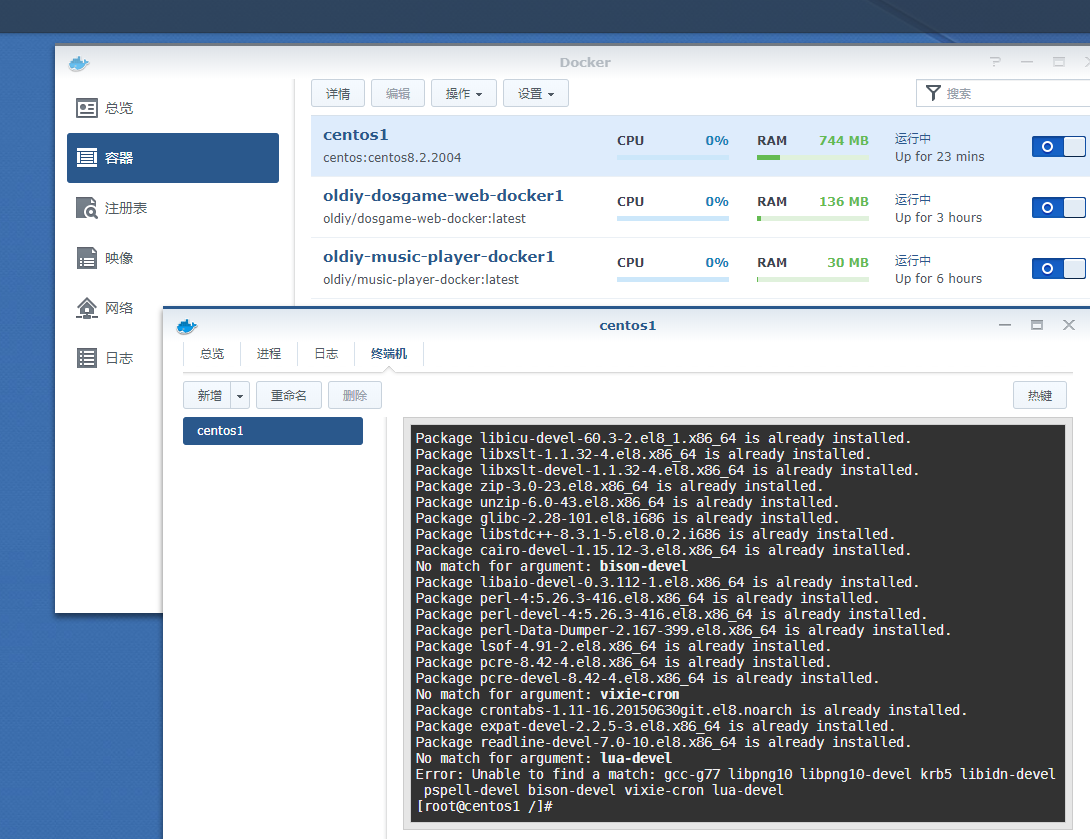The height and width of the screenshot is (839, 1090).
Task: Expand the 操作 action dropdown
Action: pyautogui.click(x=464, y=93)
